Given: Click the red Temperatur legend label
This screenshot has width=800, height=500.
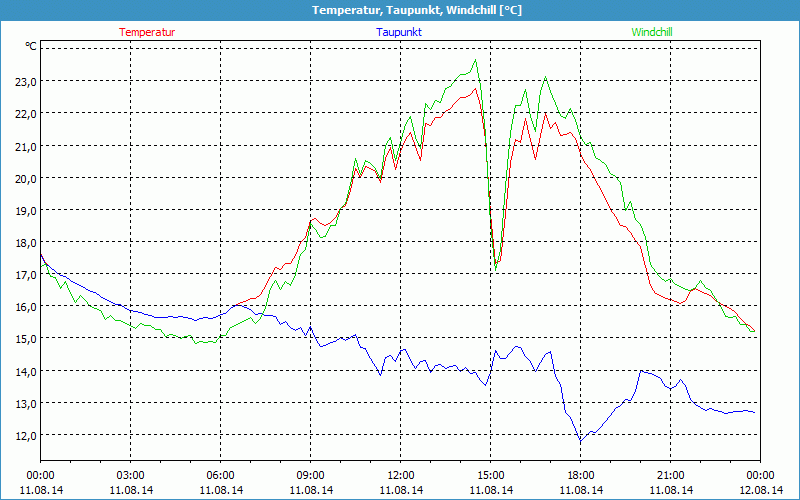Looking at the screenshot, I should tap(147, 32).
